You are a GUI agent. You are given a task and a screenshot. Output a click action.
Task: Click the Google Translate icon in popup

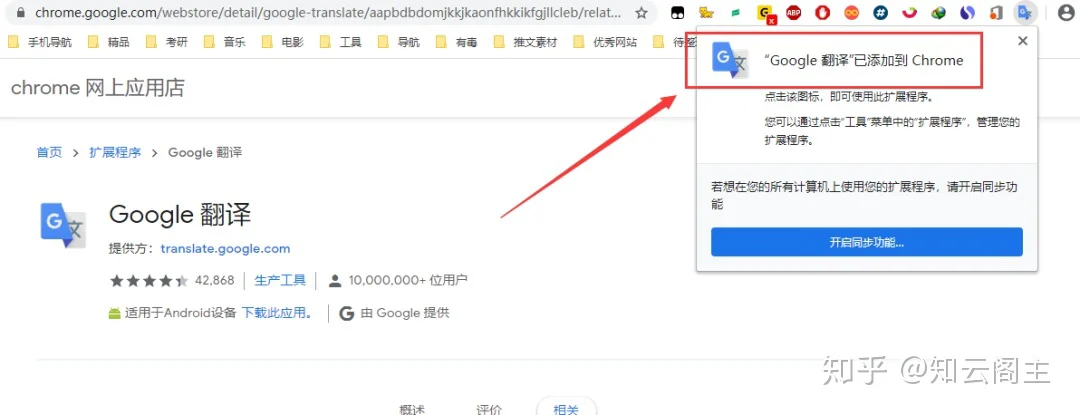[x=730, y=60]
